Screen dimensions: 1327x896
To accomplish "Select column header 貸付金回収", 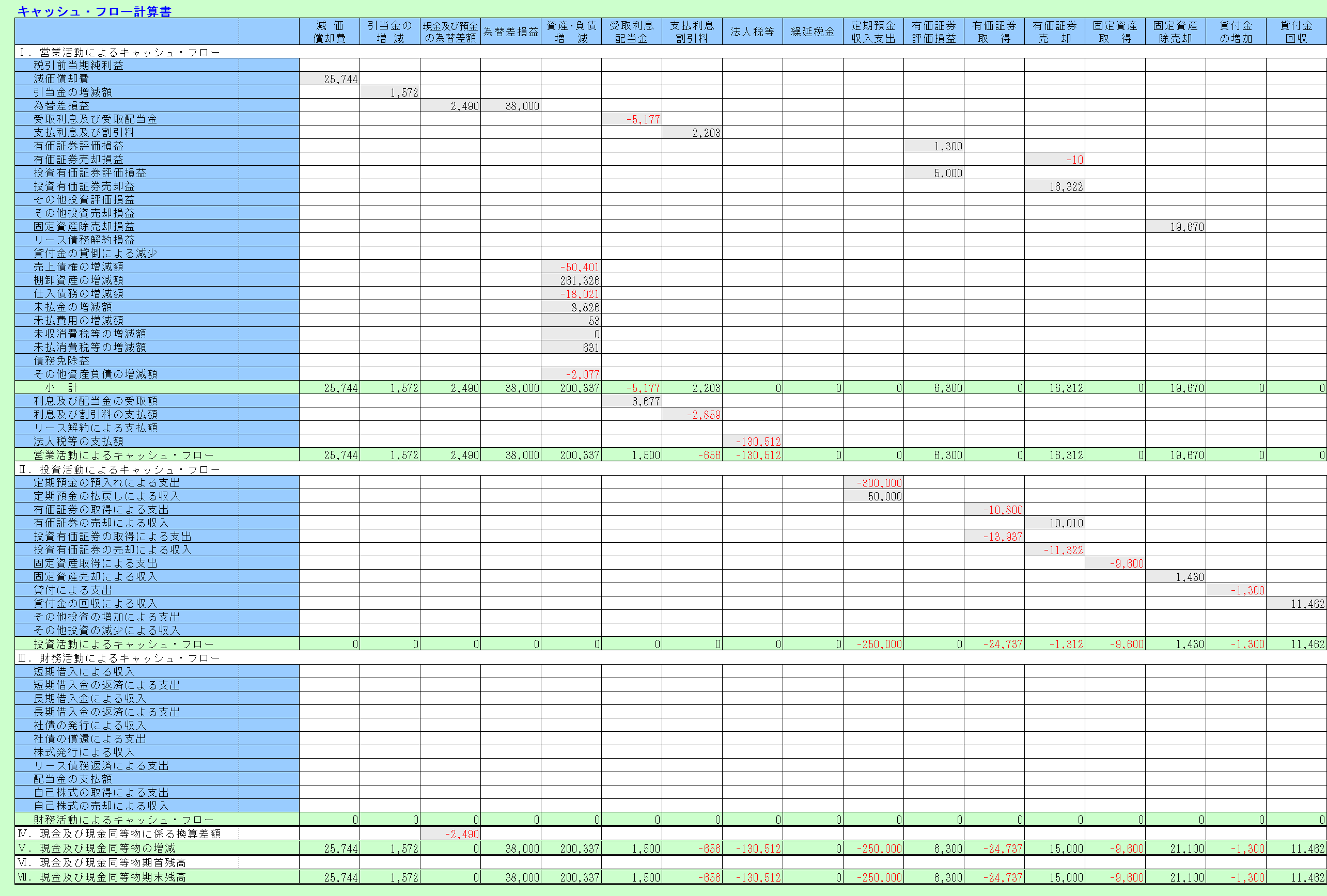I will [1297, 32].
